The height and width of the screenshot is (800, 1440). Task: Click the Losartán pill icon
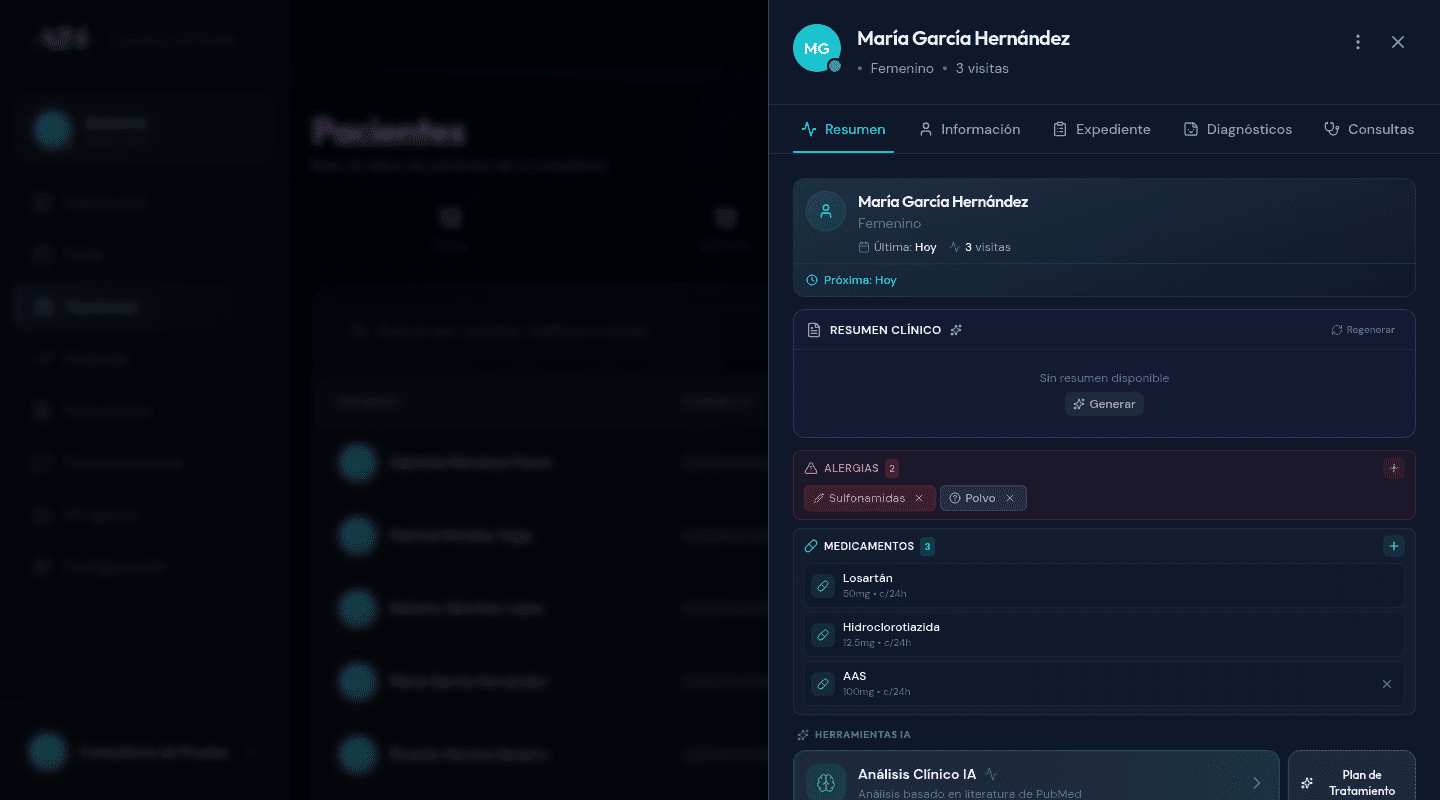click(x=823, y=586)
